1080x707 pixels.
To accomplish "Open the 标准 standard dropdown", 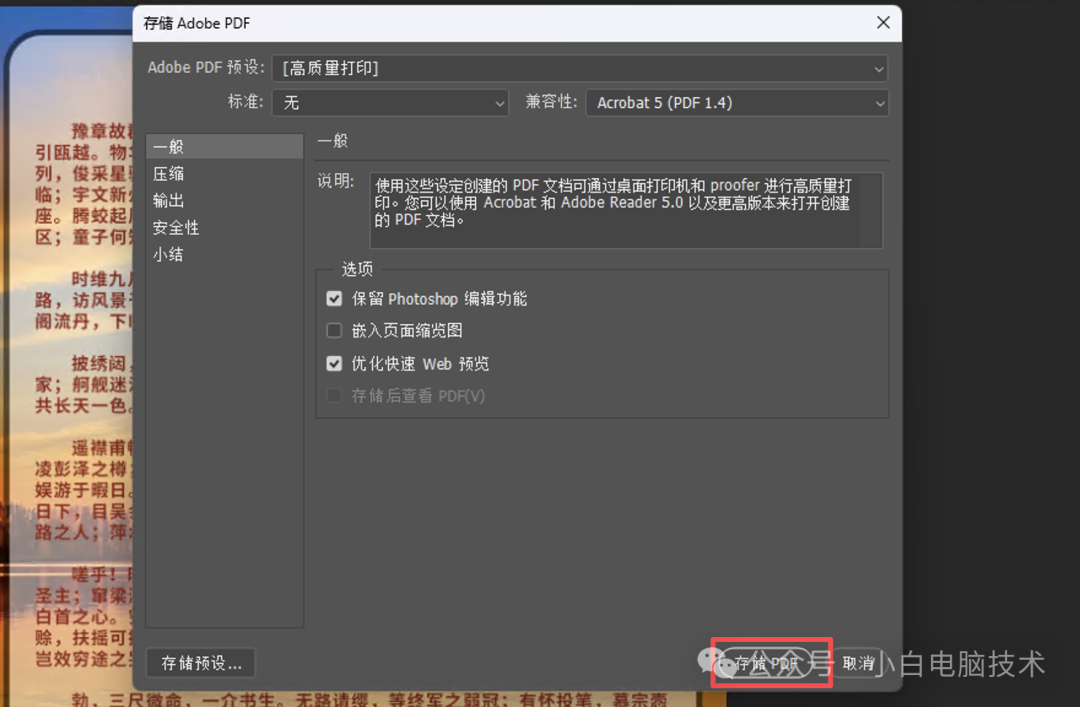I will pos(390,103).
